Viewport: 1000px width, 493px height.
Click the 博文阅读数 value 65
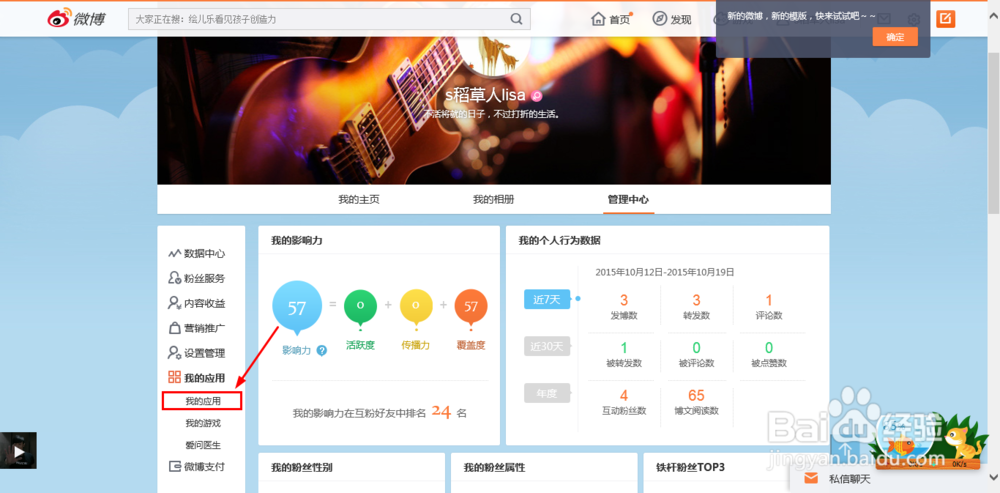[x=696, y=395]
